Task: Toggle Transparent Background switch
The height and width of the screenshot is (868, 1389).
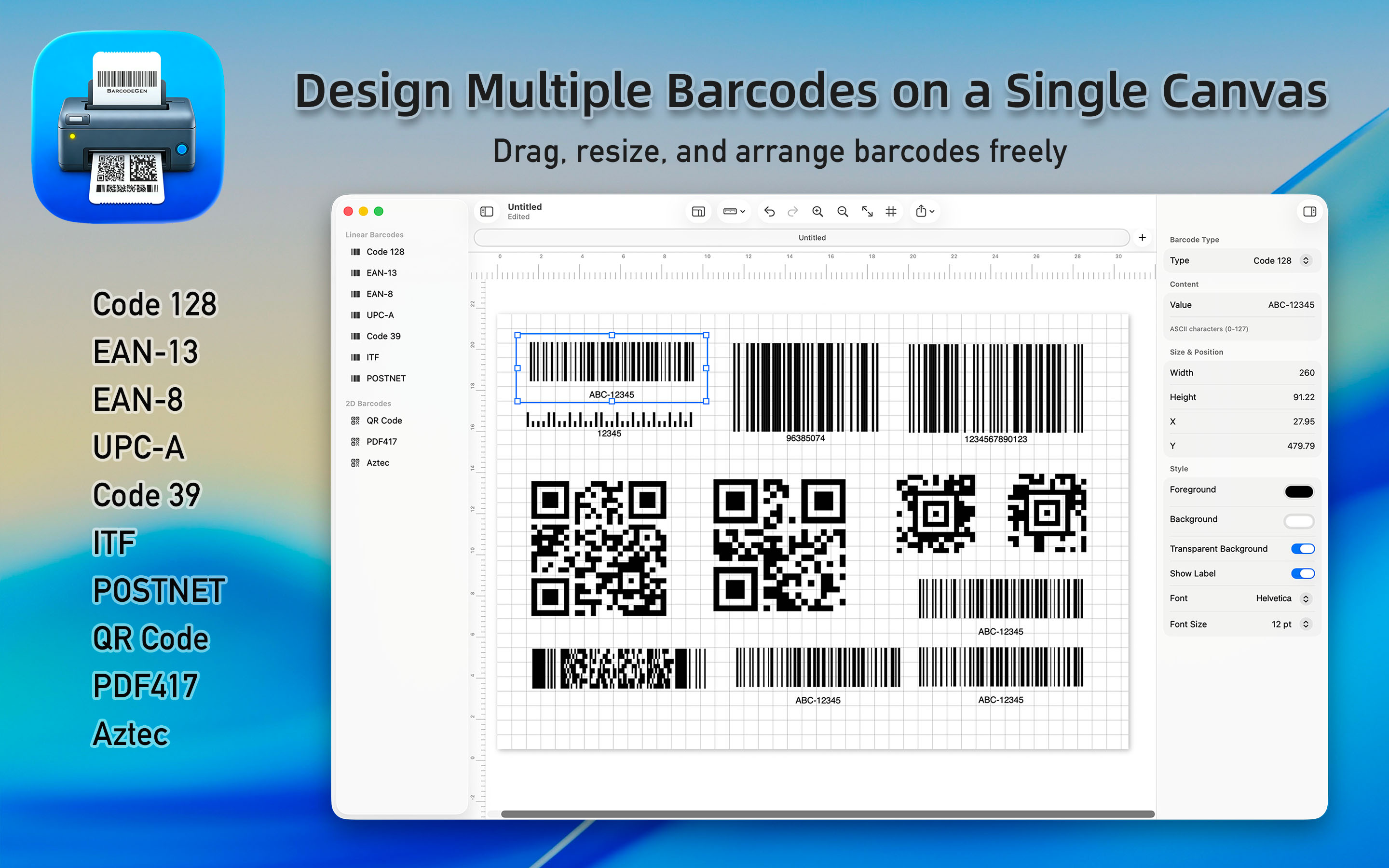Action: point(1302,549)
